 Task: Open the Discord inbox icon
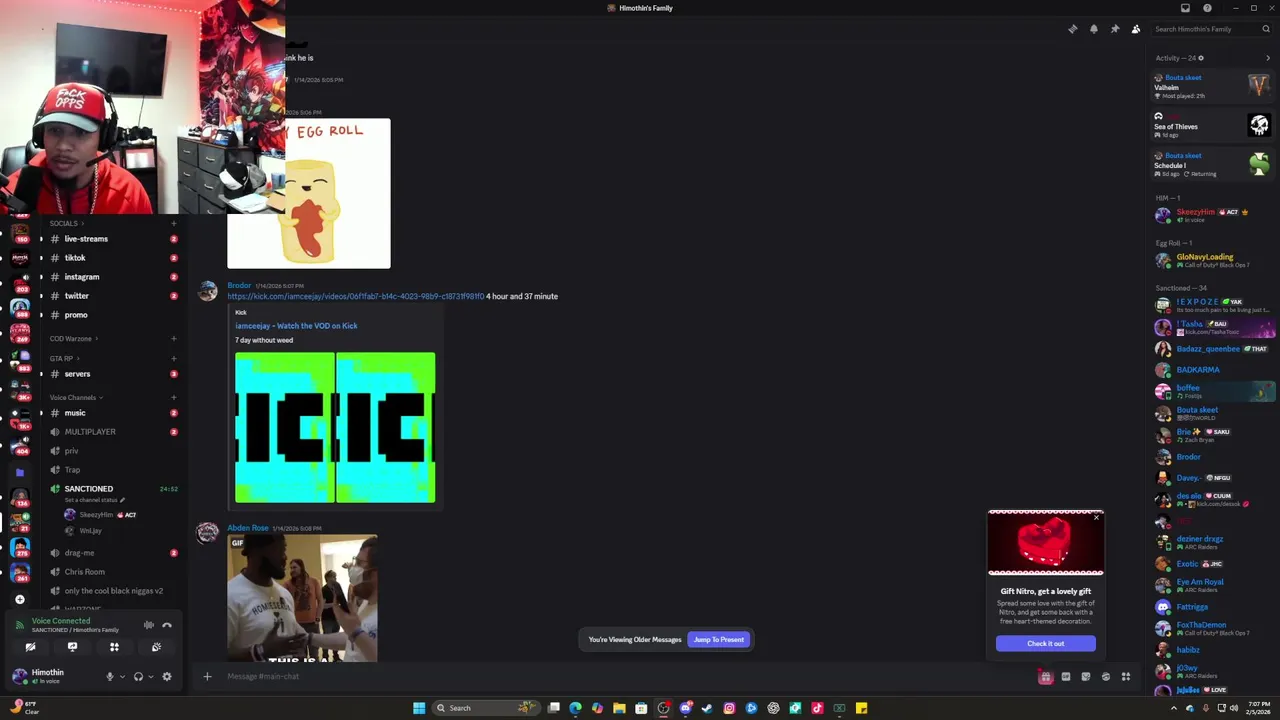click(1185, 8)
